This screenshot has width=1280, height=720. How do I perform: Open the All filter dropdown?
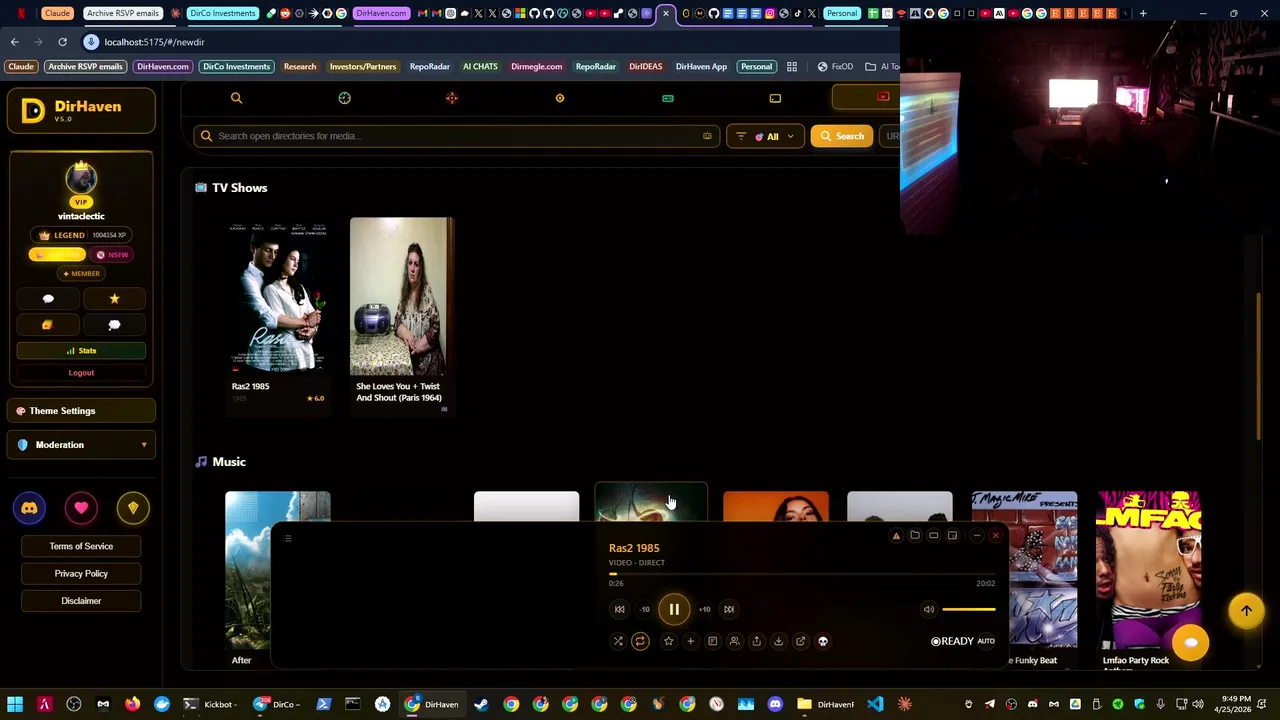click(x=765, y=136)
